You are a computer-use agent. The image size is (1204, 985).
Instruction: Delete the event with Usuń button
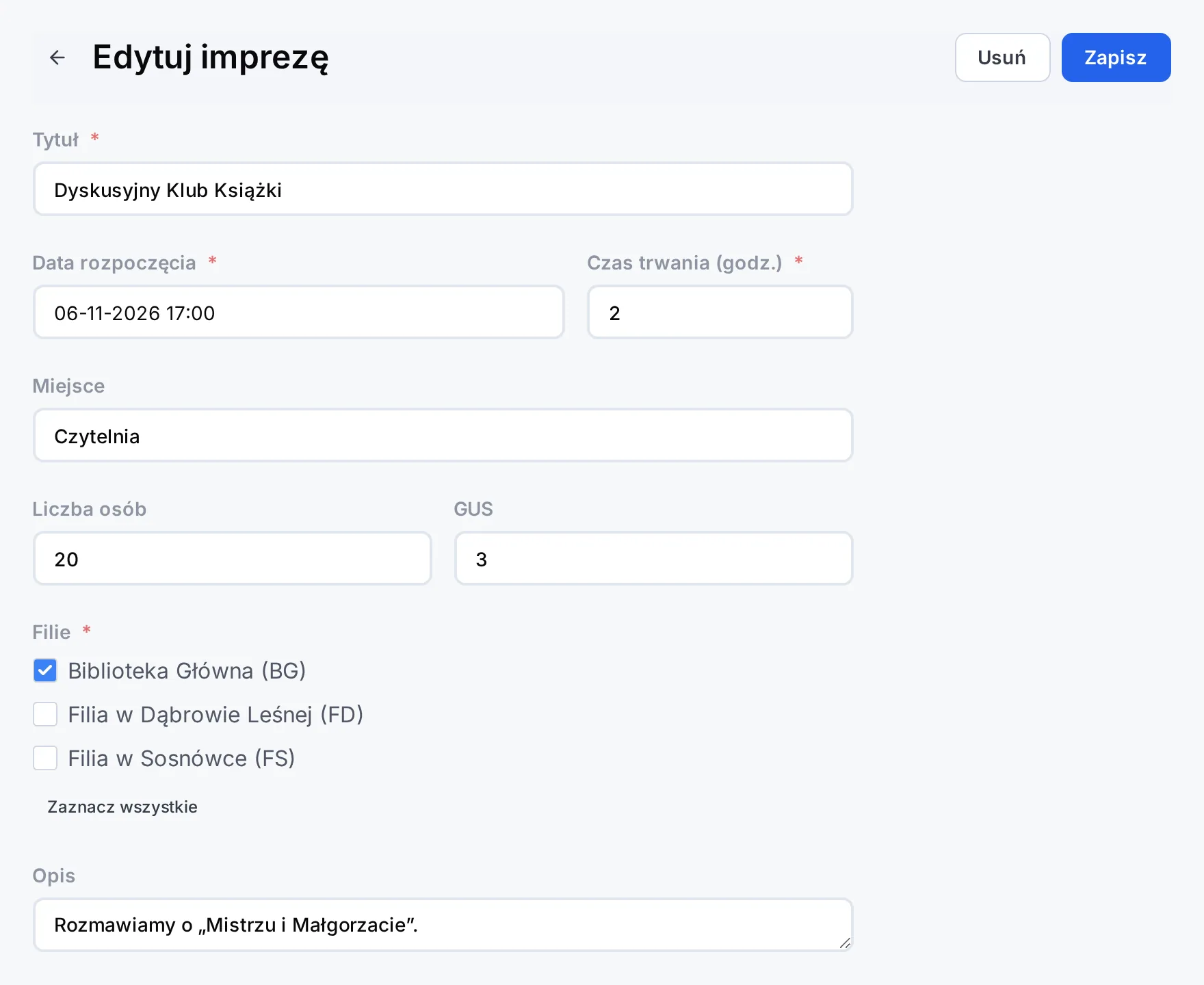1002,57
